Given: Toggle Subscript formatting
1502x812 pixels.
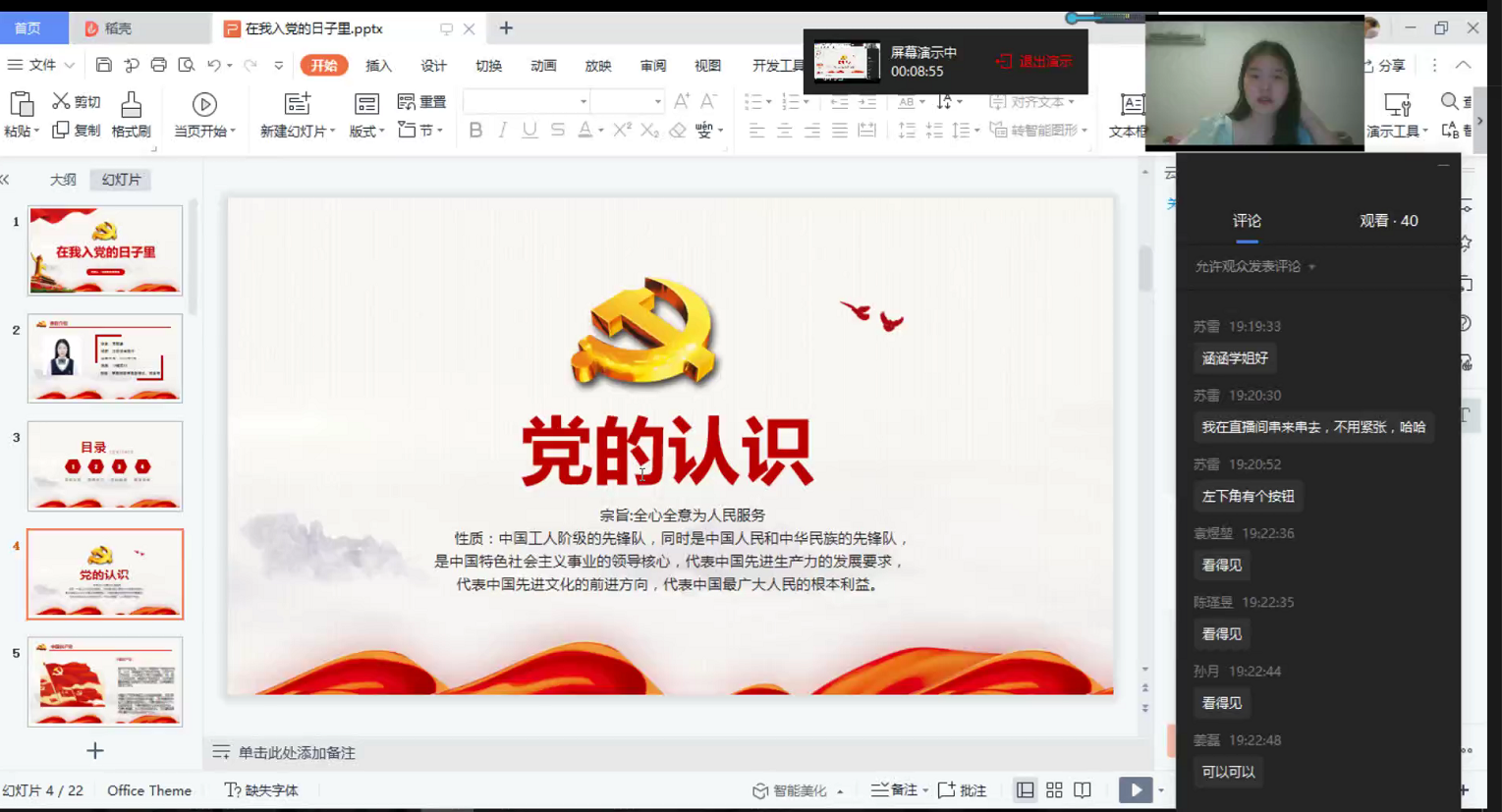Looking at the screenshot, I should [649, 130].
